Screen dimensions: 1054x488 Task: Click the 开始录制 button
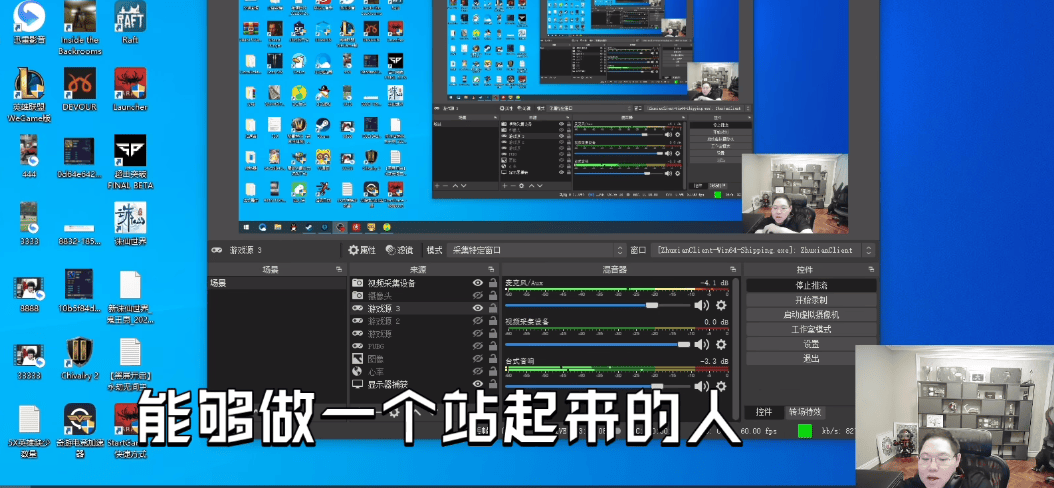[x=811, y=300]
